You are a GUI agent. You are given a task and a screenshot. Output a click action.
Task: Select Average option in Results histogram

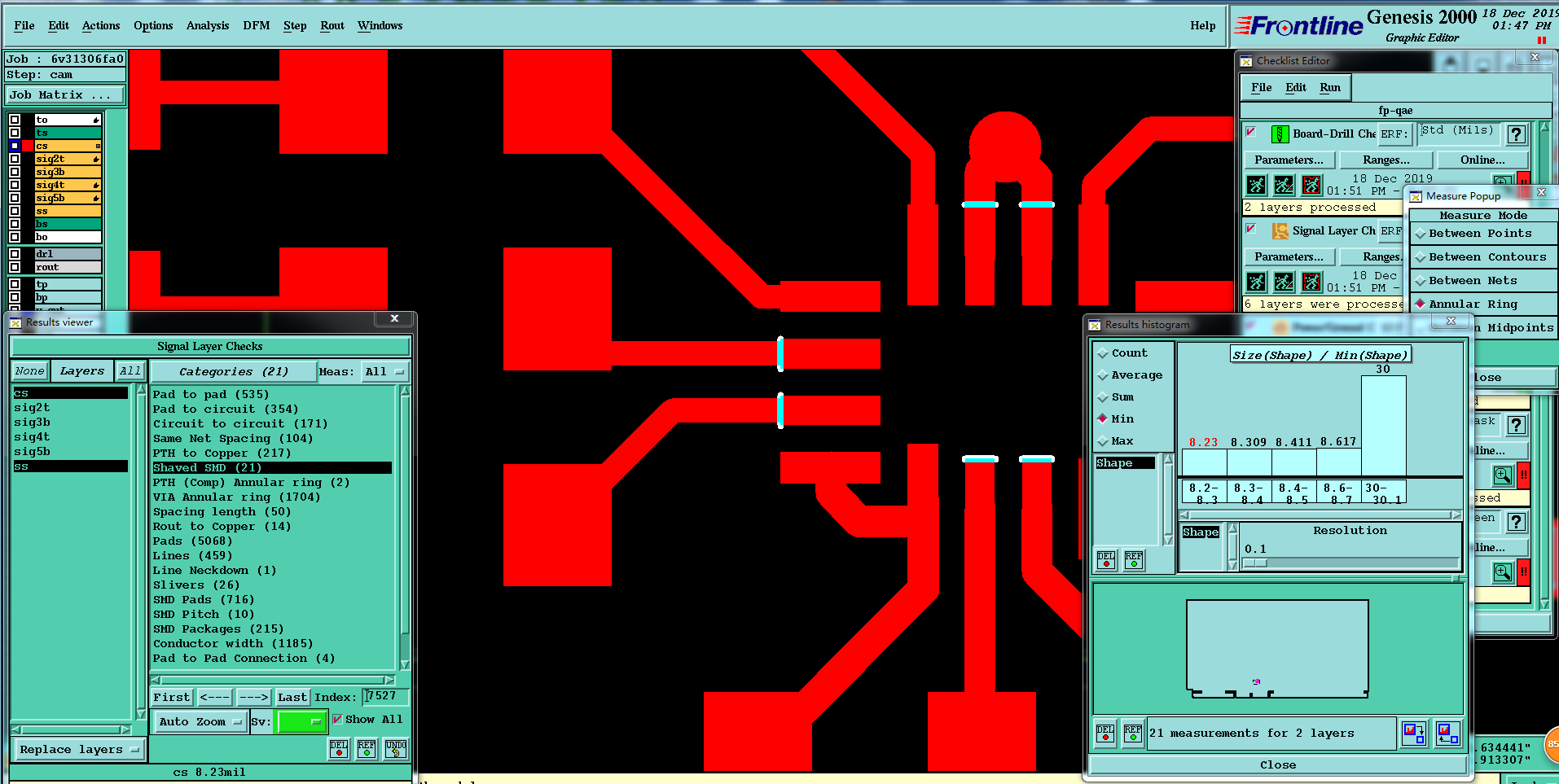pos(1130,375)
